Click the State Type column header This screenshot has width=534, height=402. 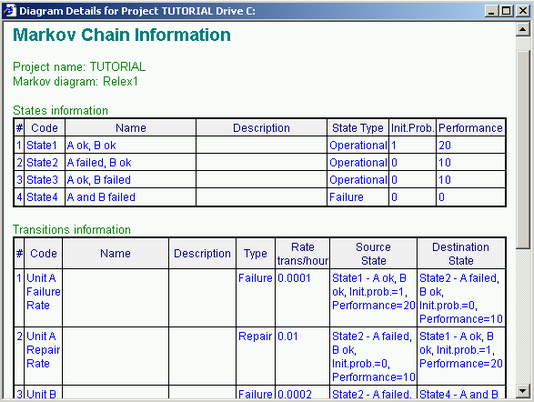click(358, 128)
